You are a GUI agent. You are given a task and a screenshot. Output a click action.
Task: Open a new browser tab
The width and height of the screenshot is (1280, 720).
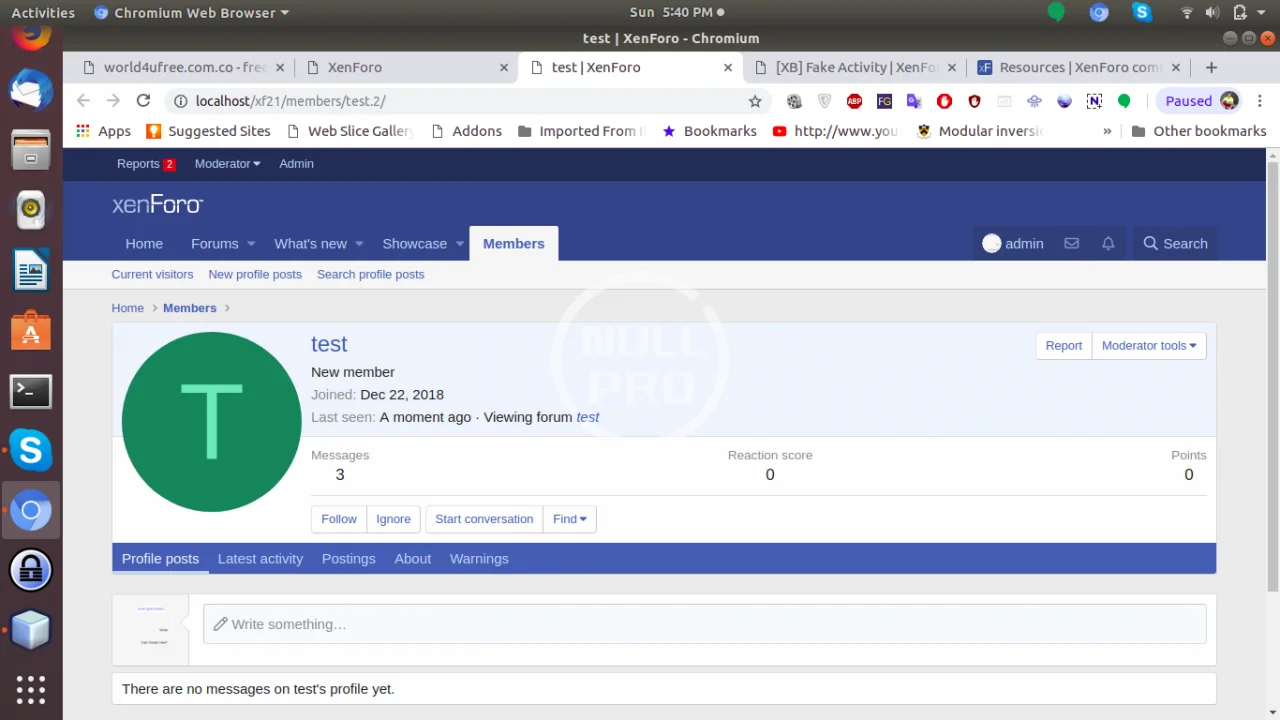click(x=1211, y=67)
